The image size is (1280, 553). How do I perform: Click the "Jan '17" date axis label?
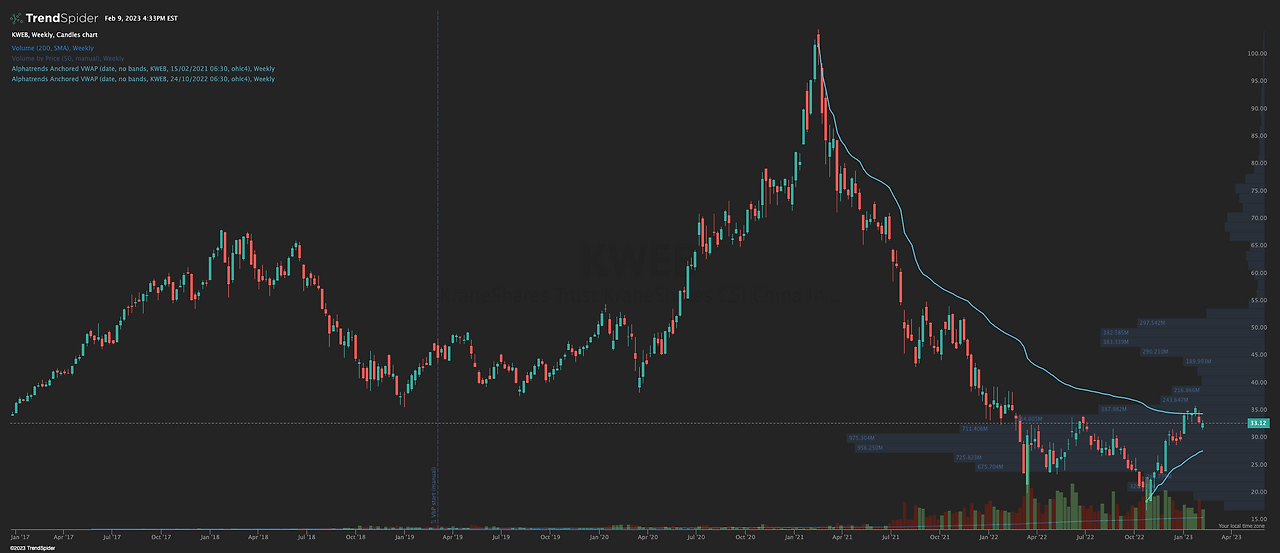[x=19, y=537]
